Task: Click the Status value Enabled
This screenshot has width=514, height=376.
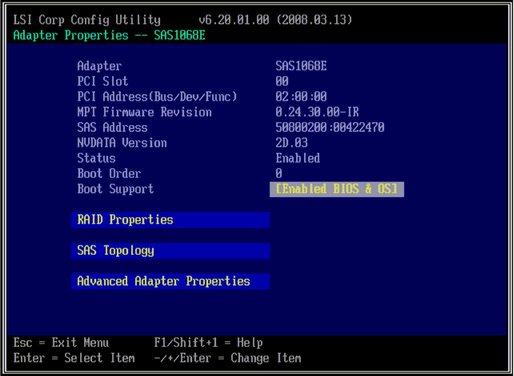Action: click(298, 158)
